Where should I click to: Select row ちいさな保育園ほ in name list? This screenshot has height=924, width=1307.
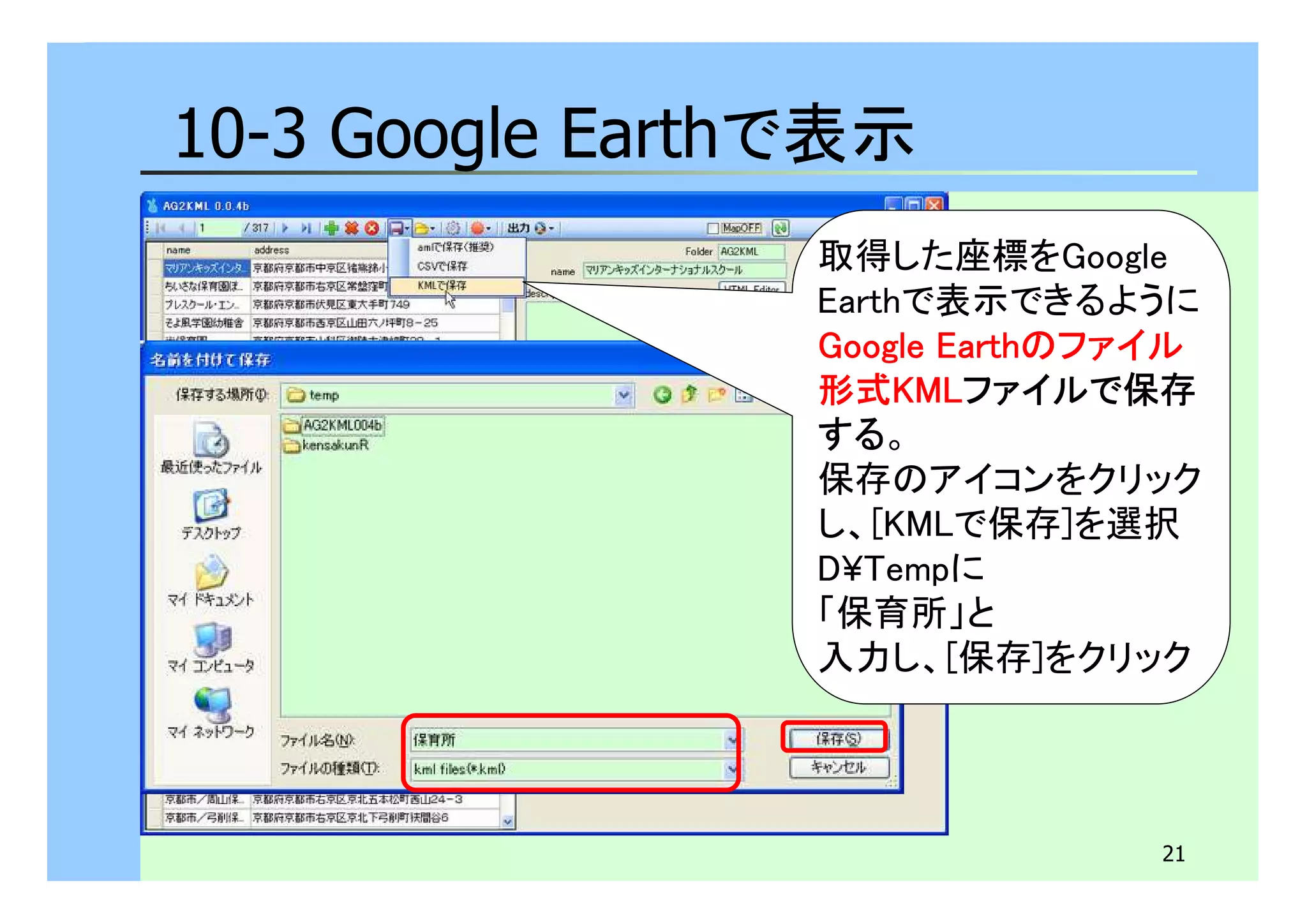[x=205, y=286]
